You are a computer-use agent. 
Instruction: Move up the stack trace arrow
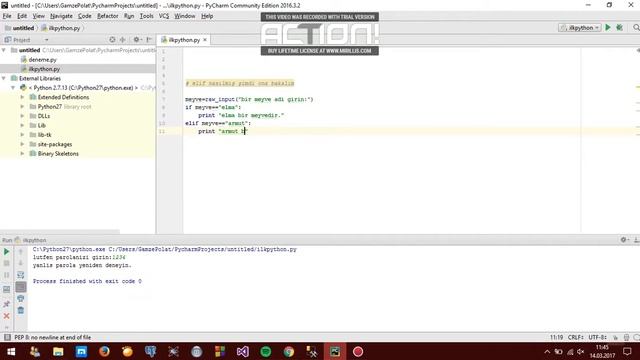(21, 252)
